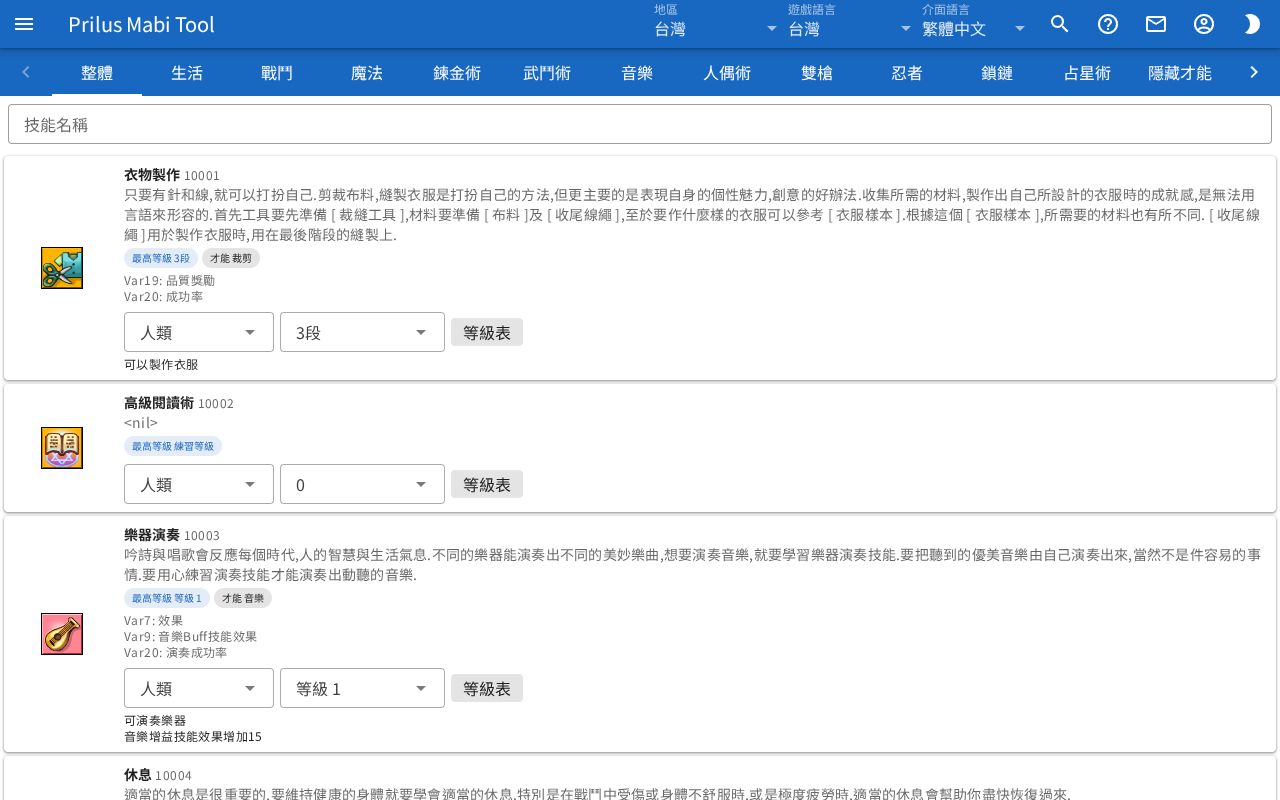Switch to the 生活 tab

pyautogui.click(x=187, y=72)
